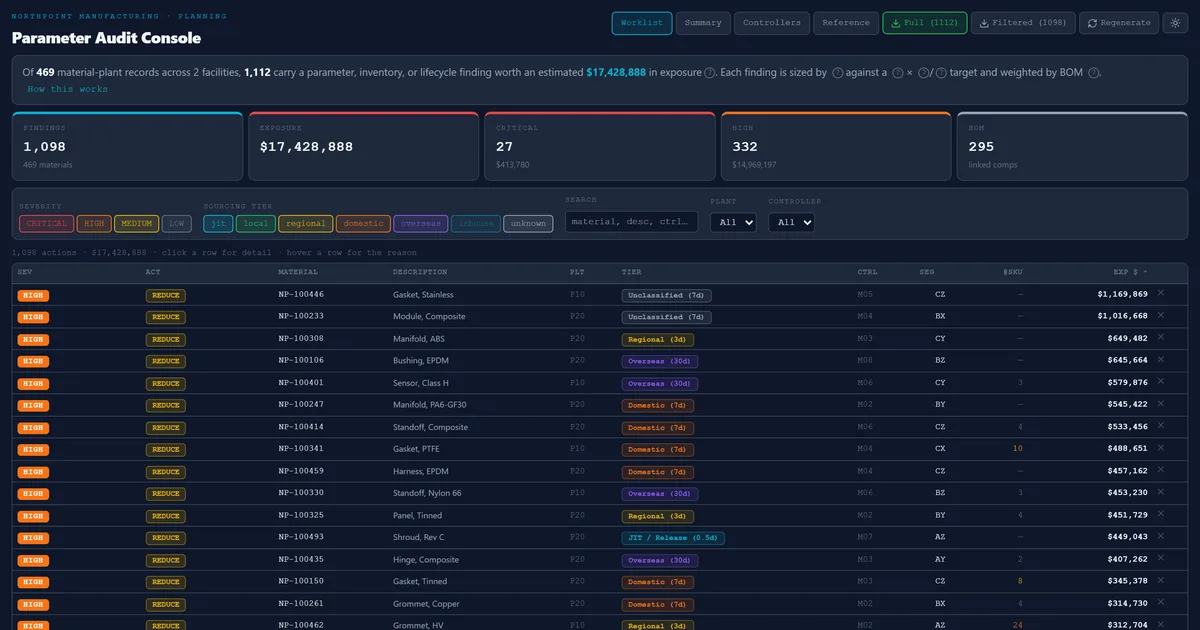
Task: Toggle the inhouse sourcing tier chip
Action: click(x=475, y=224)
